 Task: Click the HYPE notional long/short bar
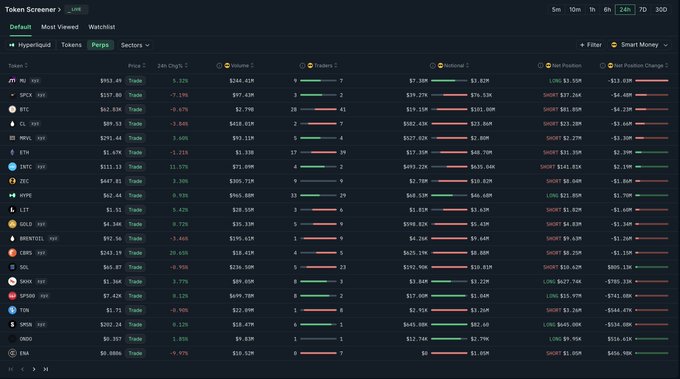coord(449,195)
